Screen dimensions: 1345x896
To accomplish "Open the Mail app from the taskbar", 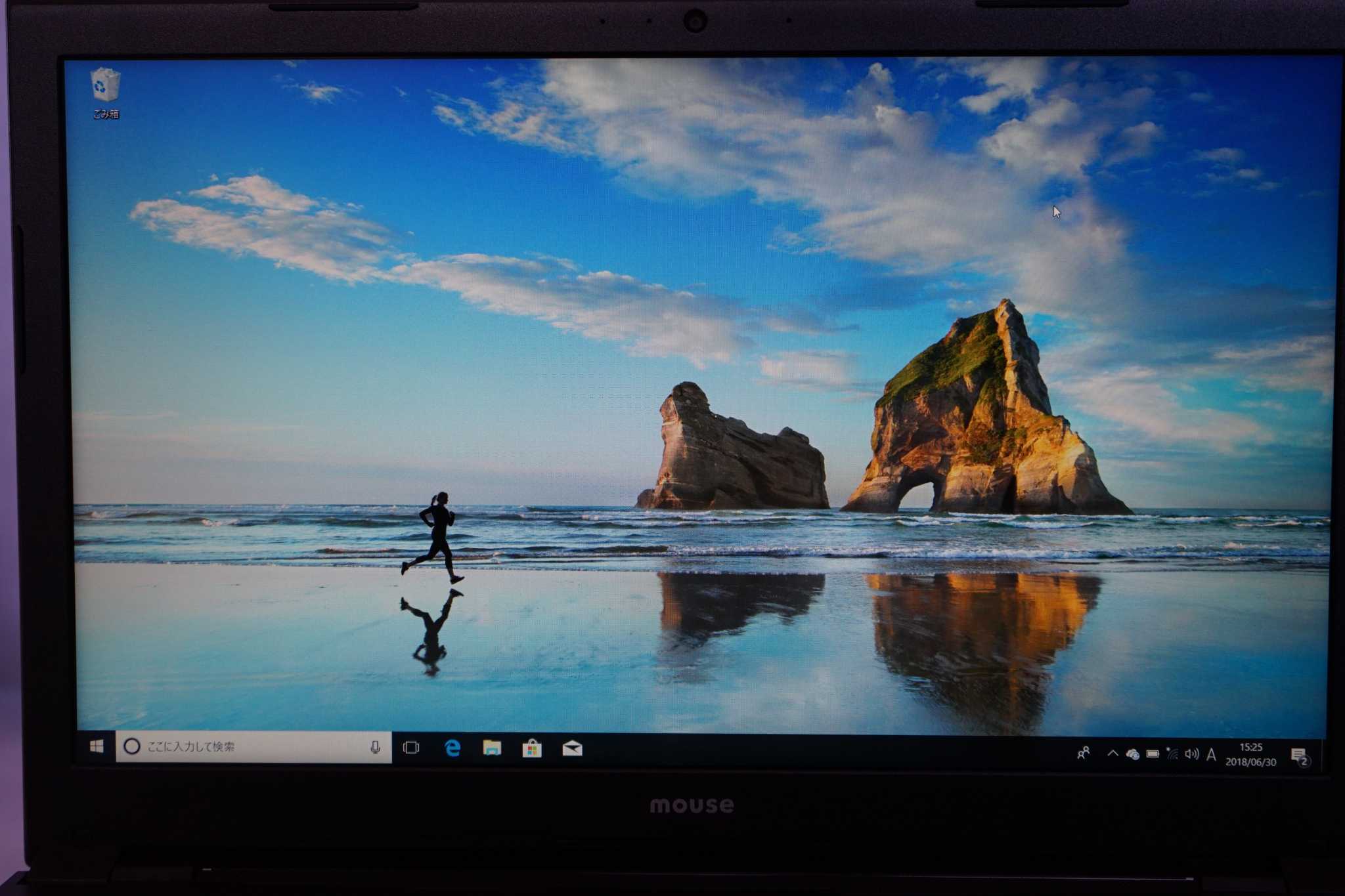I will [x=572, y=748].
